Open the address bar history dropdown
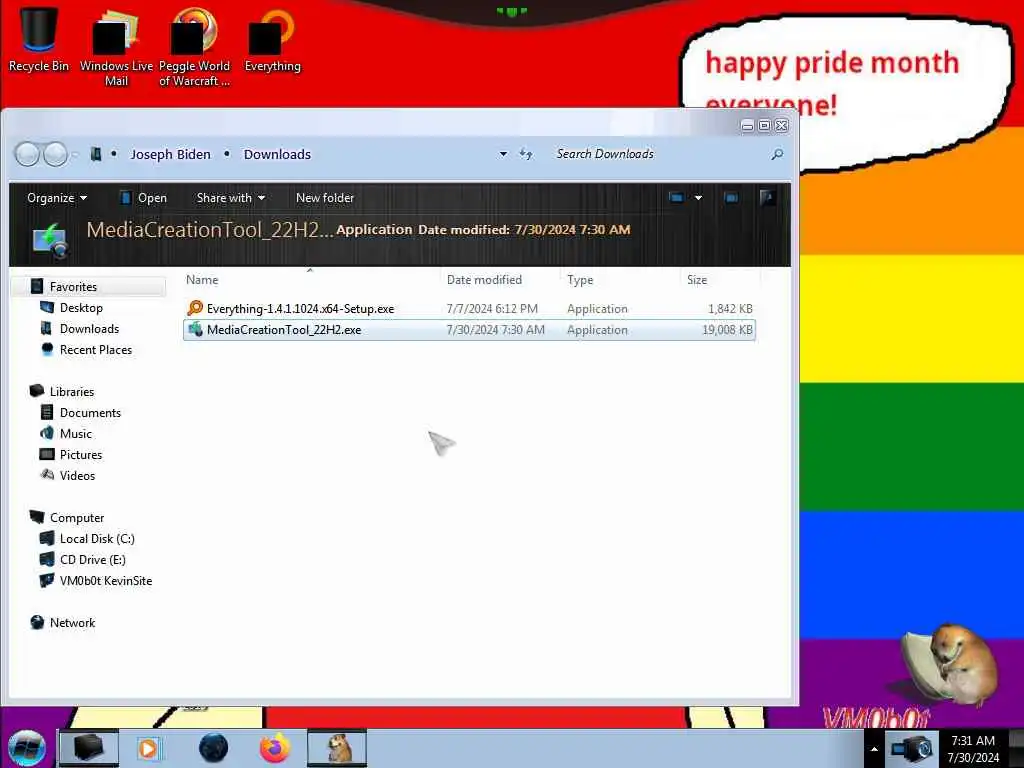This screenshot has width=1024, height=768. point(503,154)
